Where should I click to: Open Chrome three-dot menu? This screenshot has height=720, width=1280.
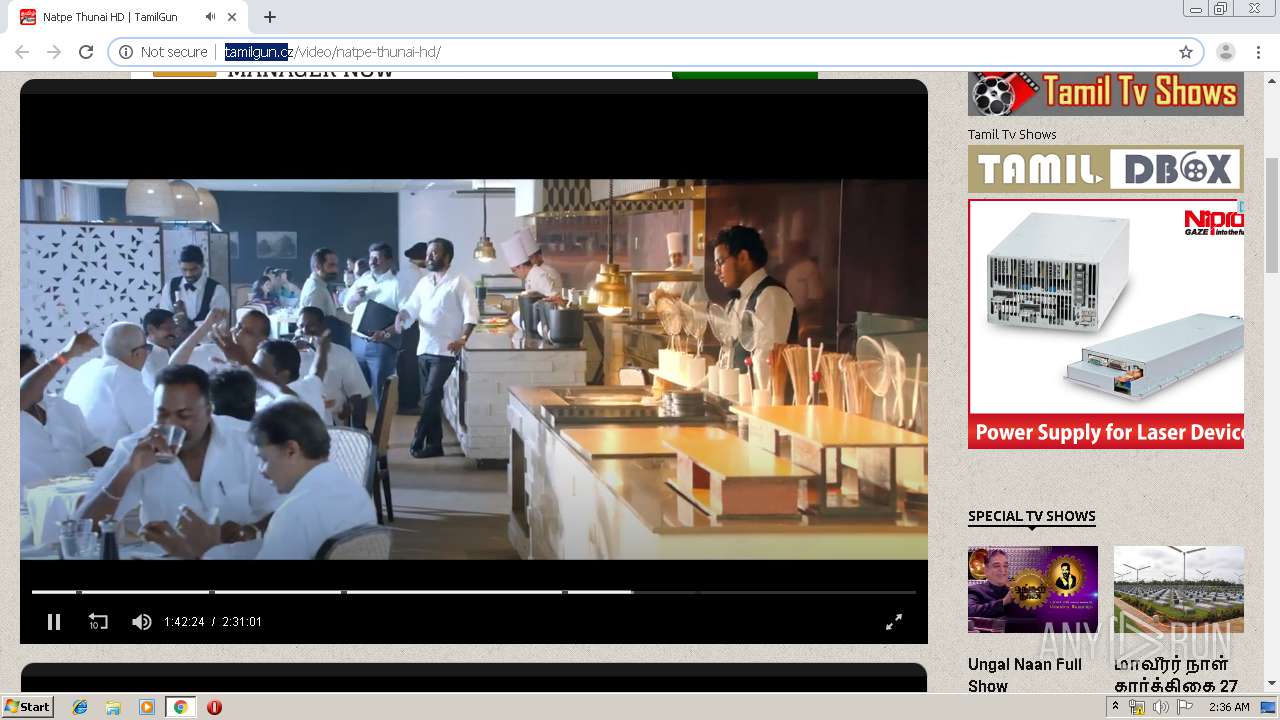1259,52
